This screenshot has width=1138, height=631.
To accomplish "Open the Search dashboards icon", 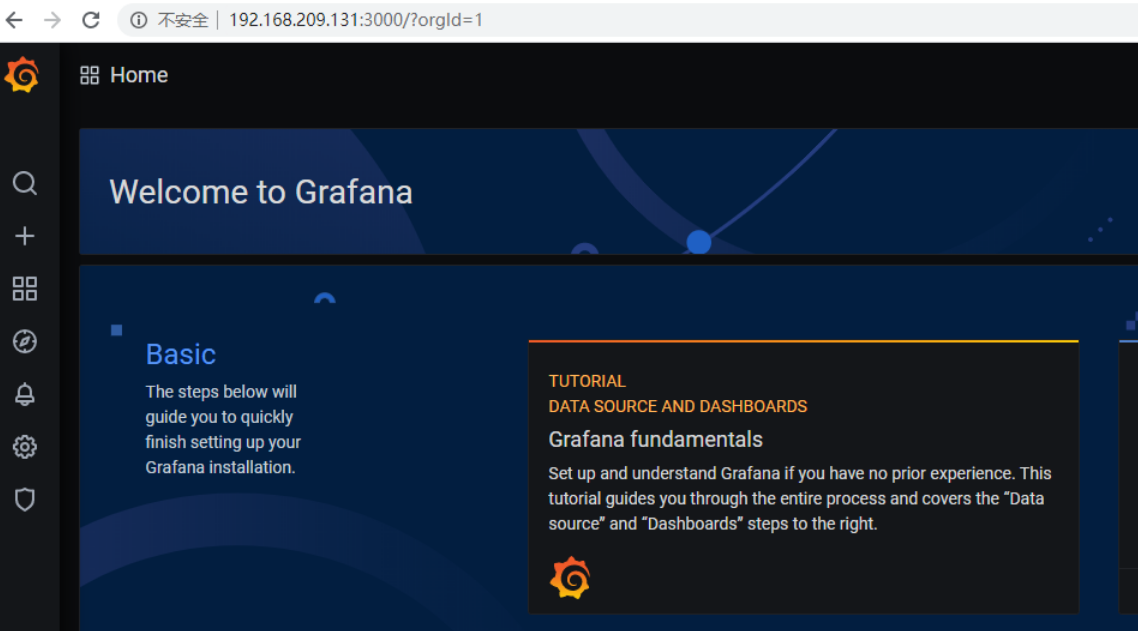I will coord(25,183).
